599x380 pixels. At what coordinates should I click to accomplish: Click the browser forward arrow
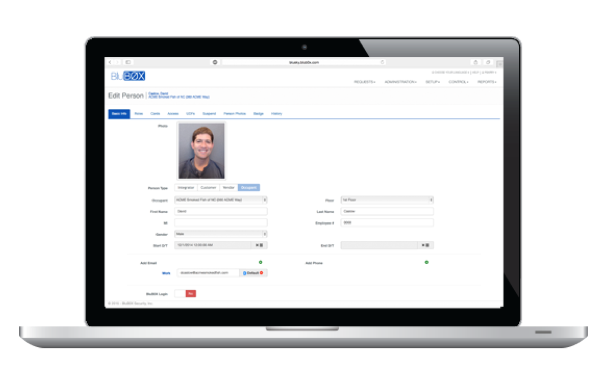tap(117, 62)
